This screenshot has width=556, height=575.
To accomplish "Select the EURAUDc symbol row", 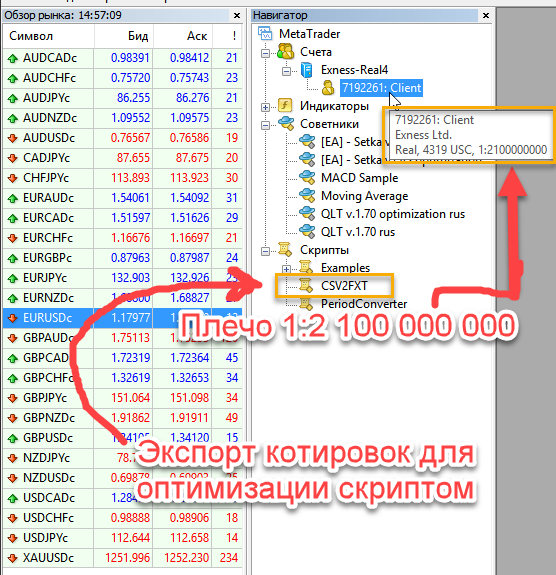I will click(x=122, y=198).
